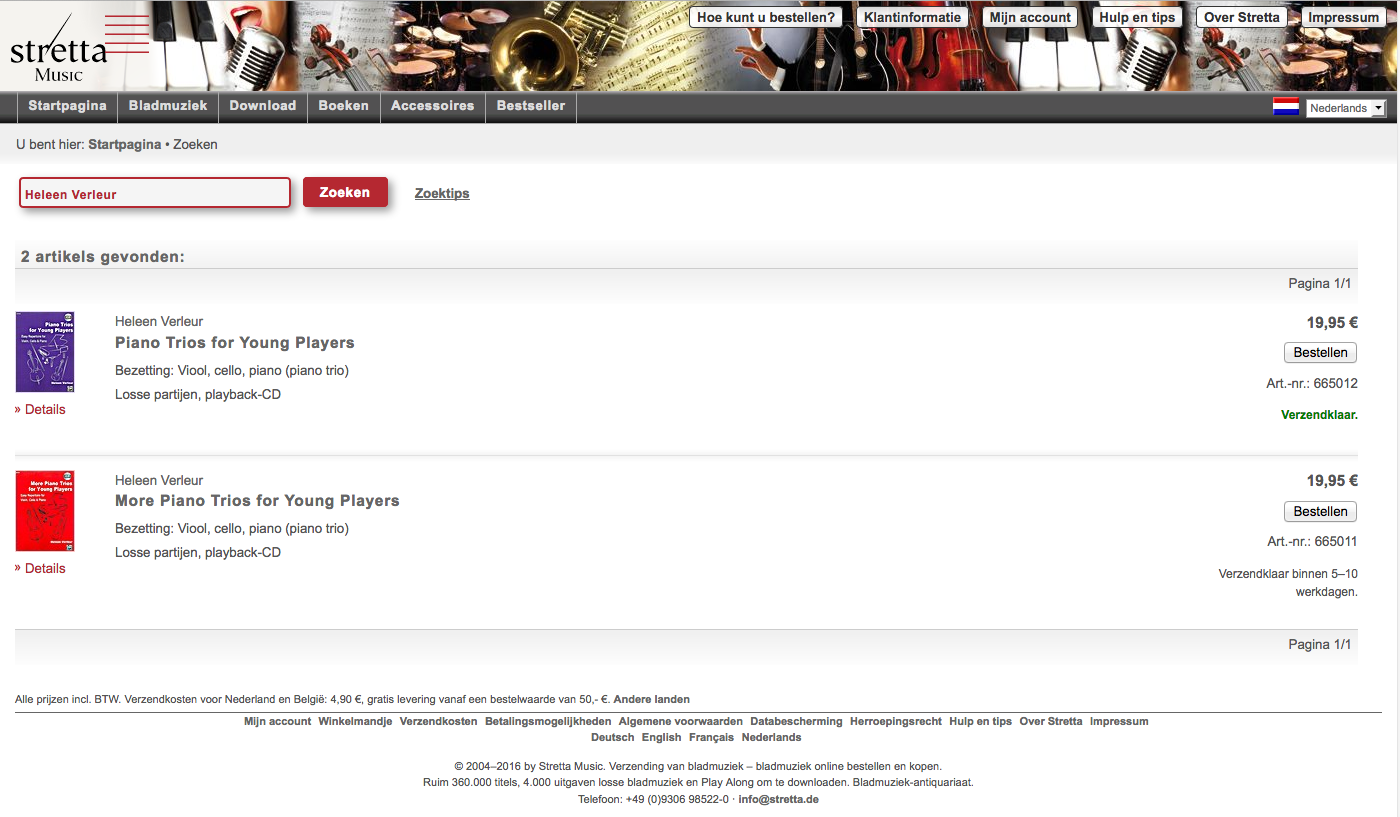Open the Accessoires menu item
The height and width of the screenshot is (817, 1400).
click(x=433, y=106)
